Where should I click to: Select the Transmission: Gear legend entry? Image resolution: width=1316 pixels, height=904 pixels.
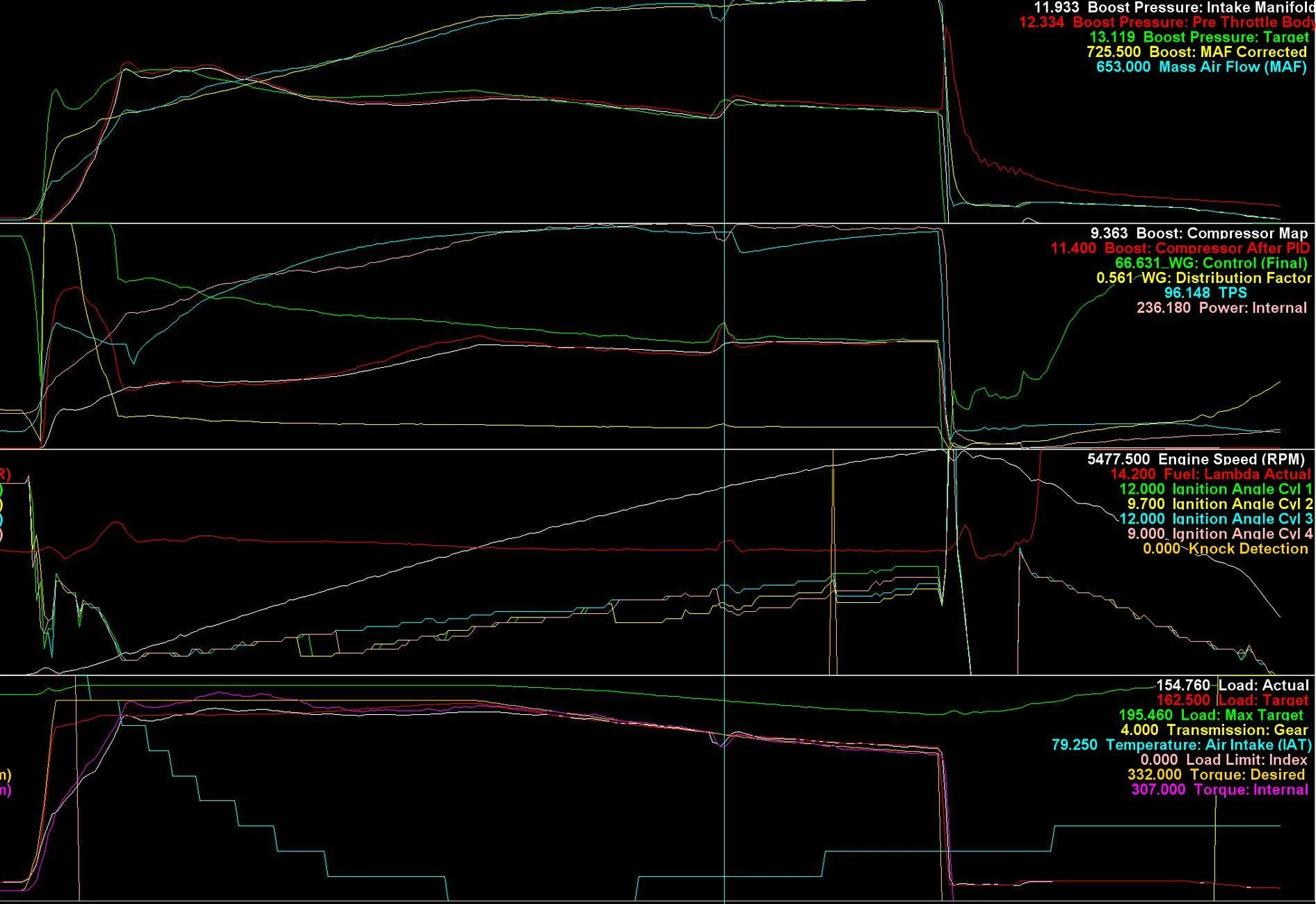[x=1214, y=730]
